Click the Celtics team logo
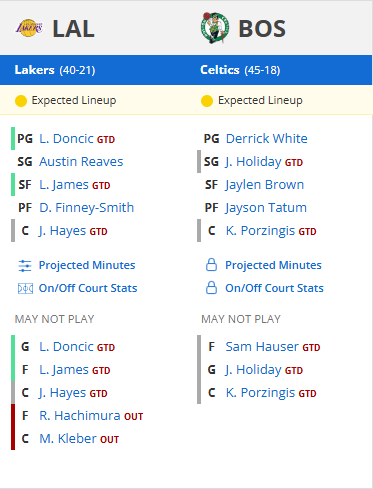Screen dimensions: 373x489 coord(215,28)
